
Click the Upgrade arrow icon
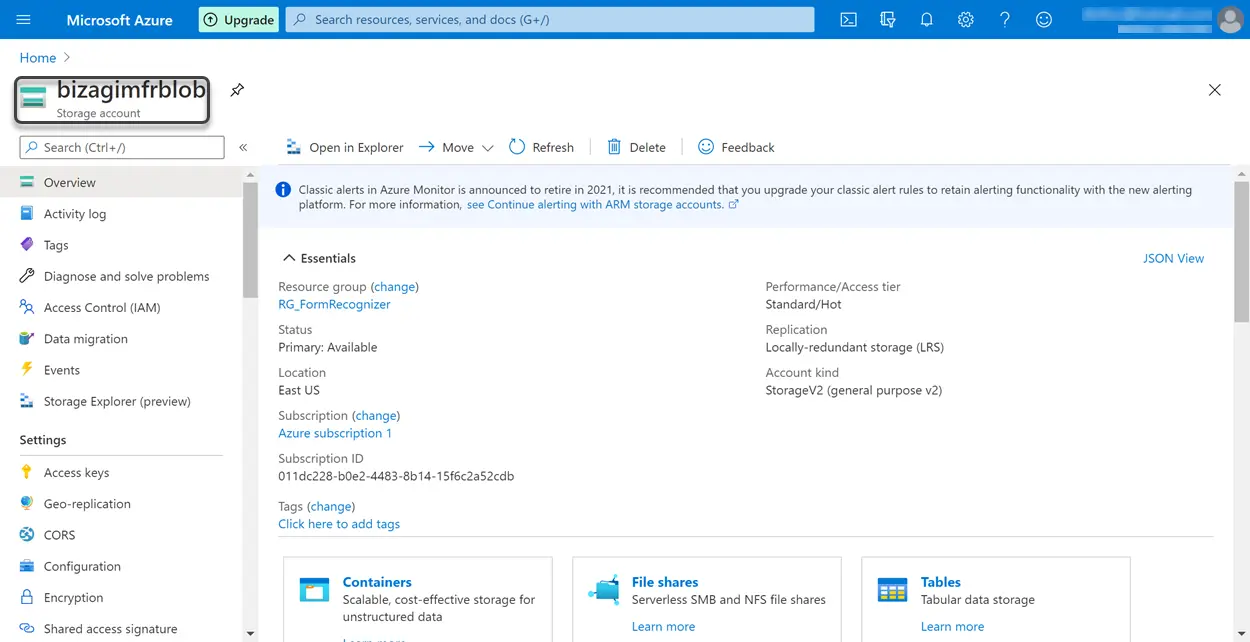210,19
